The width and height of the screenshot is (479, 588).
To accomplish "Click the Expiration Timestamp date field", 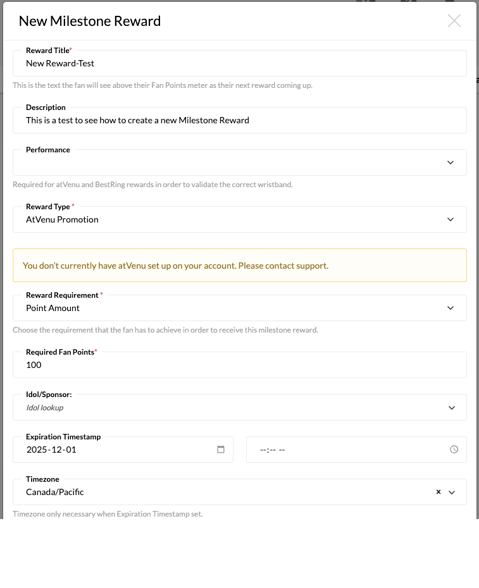I will point(123,449).
